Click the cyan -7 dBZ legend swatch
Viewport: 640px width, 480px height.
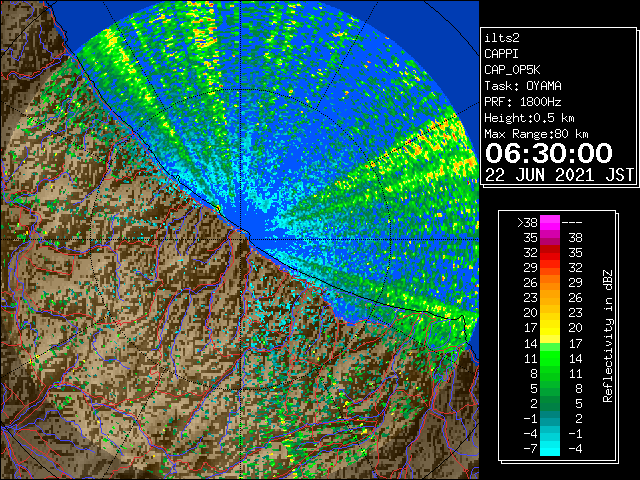pos(550,448)
